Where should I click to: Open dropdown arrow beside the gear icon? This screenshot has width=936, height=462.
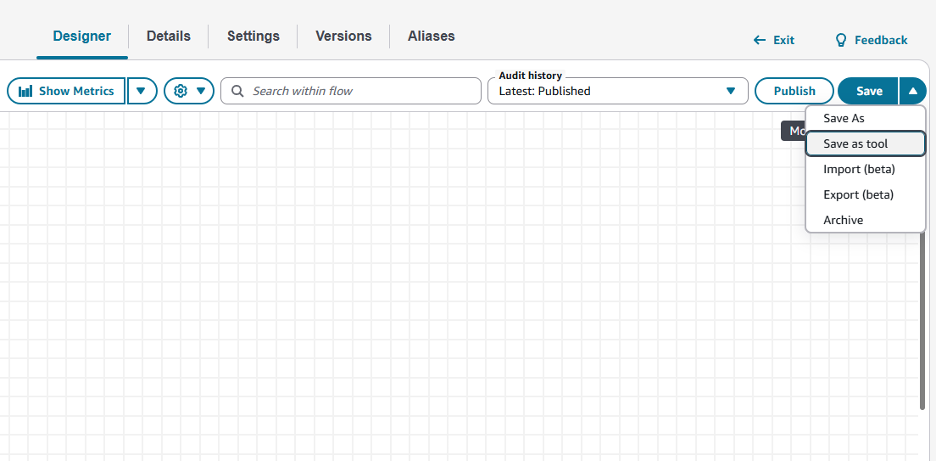201,91
